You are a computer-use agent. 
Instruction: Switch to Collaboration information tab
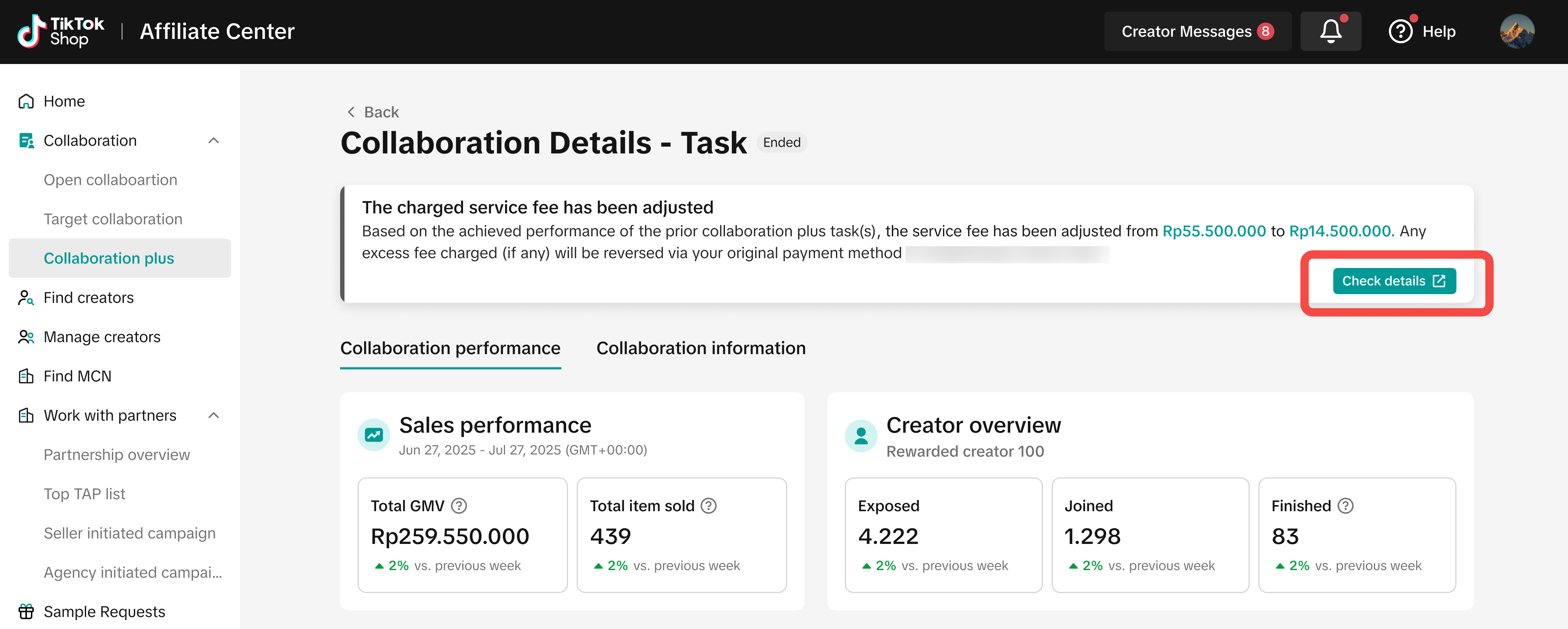(701, 348)
